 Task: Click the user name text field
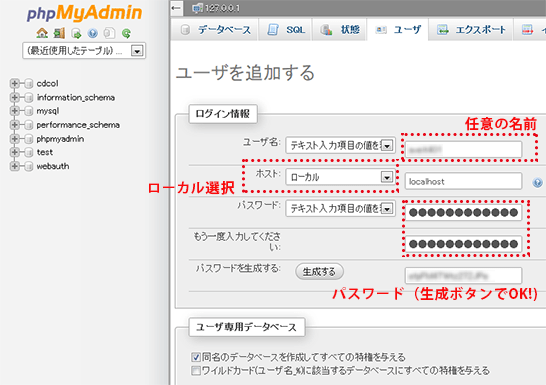(463, 150)
